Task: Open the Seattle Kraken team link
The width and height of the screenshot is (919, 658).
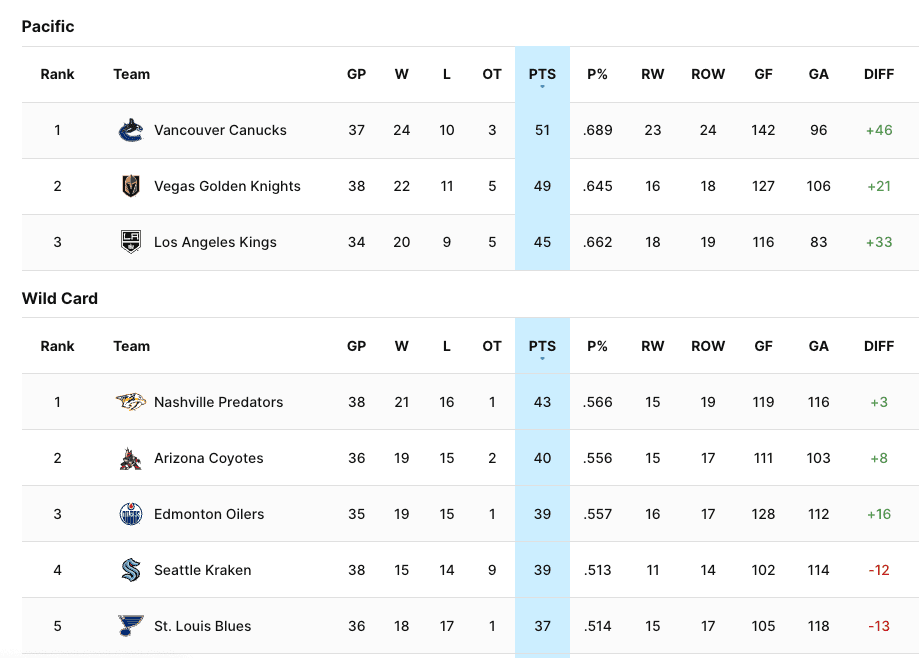Action: (x=202, y=570)
